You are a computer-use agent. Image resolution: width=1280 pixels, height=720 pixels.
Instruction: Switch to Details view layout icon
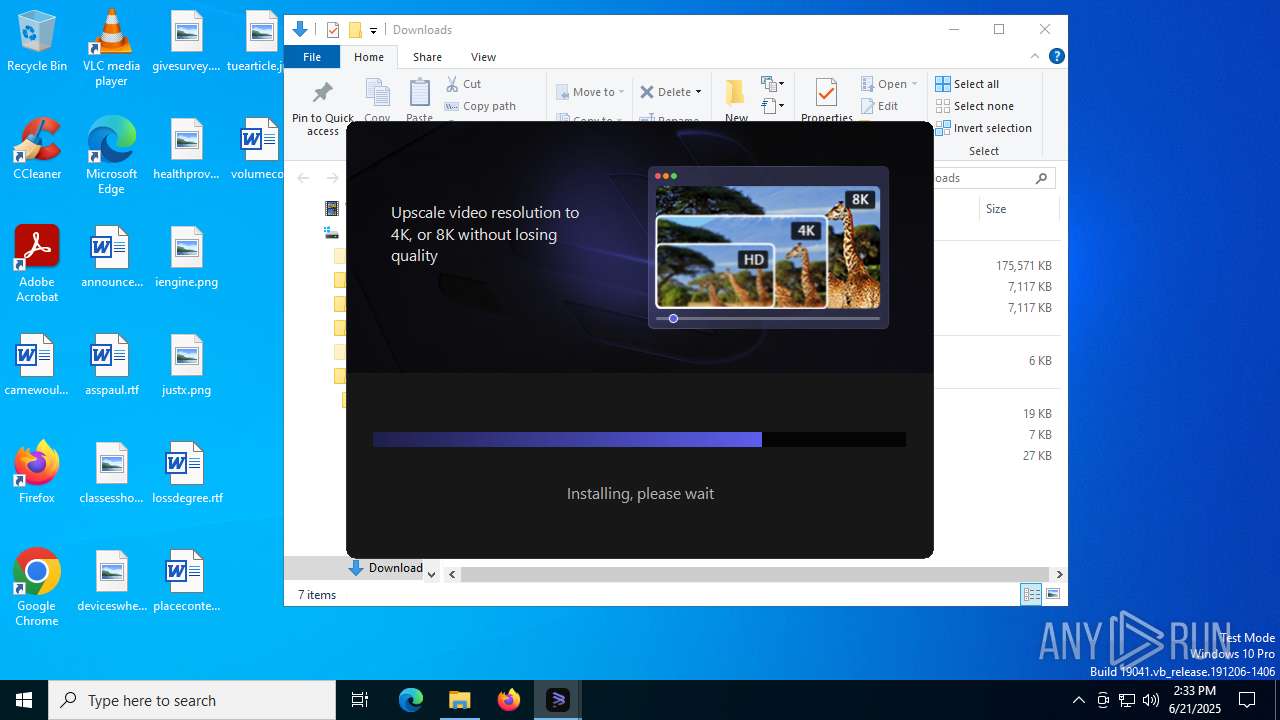coord(1031,594)
